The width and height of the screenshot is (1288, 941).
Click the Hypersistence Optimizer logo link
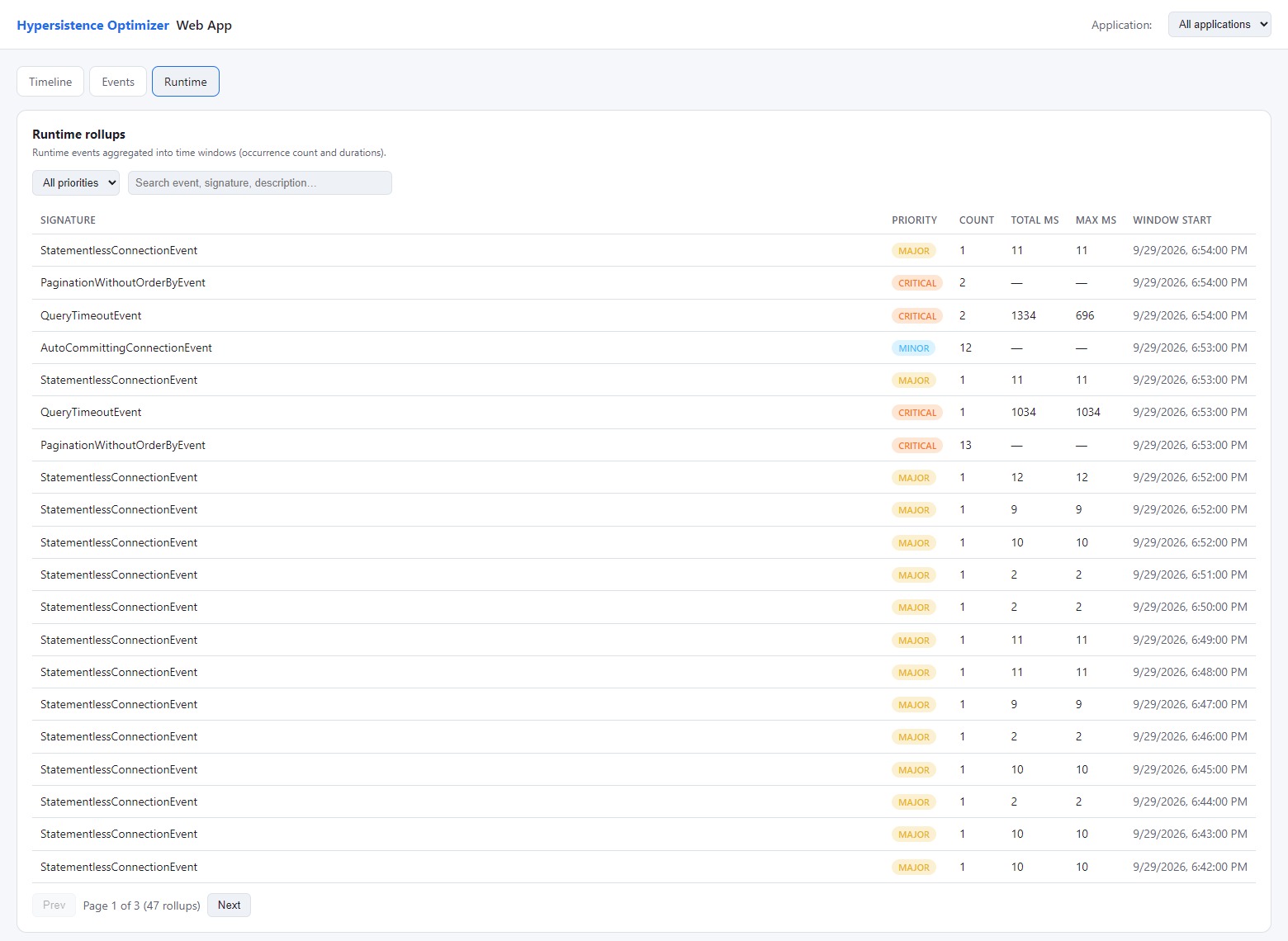[93, 26]
